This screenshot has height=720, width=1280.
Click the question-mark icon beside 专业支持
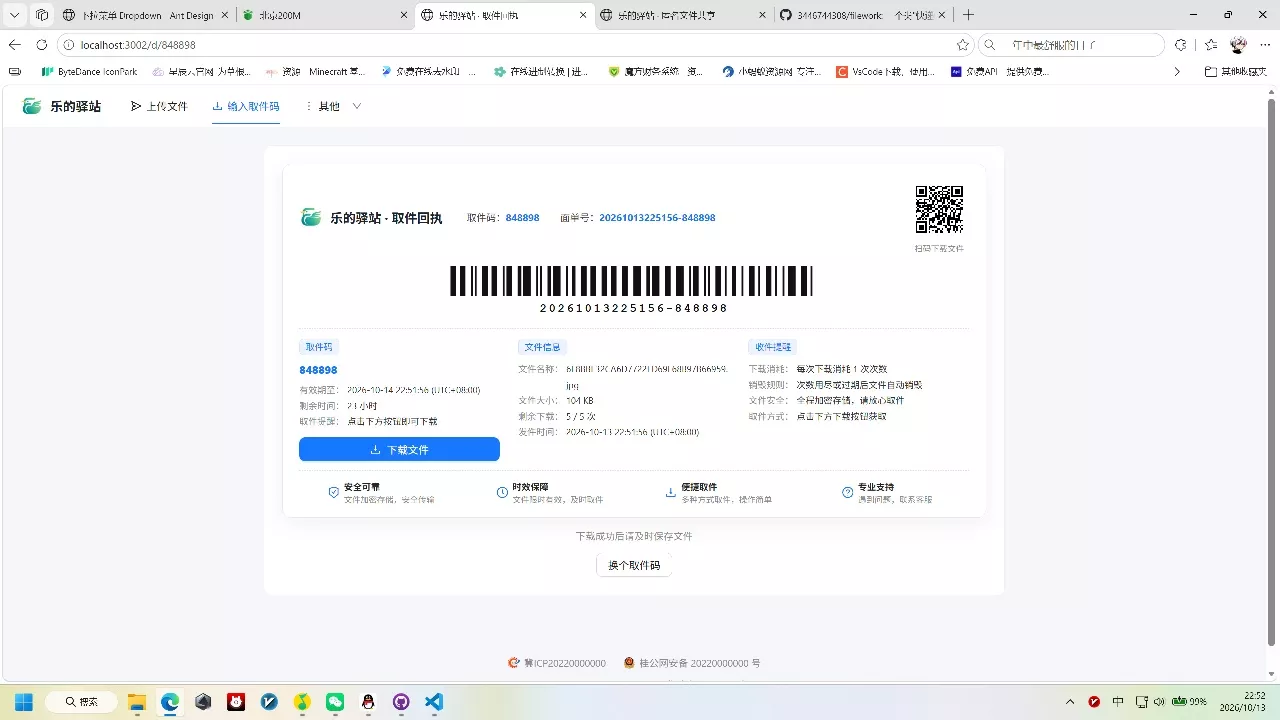[x=848, y=492]
